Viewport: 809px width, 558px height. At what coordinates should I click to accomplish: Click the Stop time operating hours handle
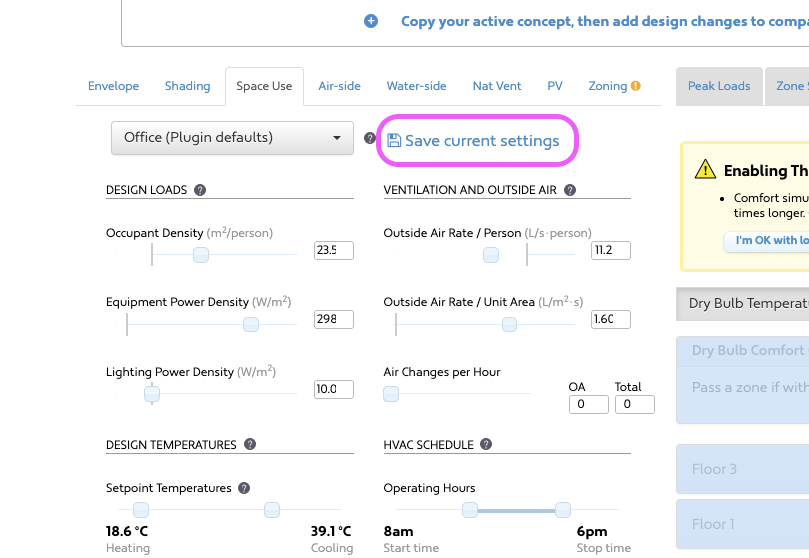[x=563, y=510]
